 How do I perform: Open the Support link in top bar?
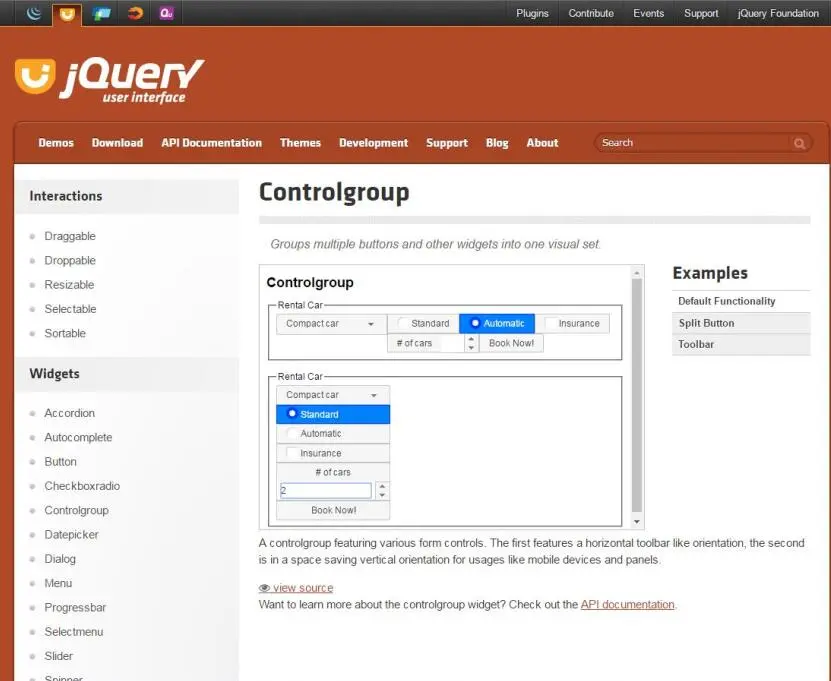(x=701, y=13)
